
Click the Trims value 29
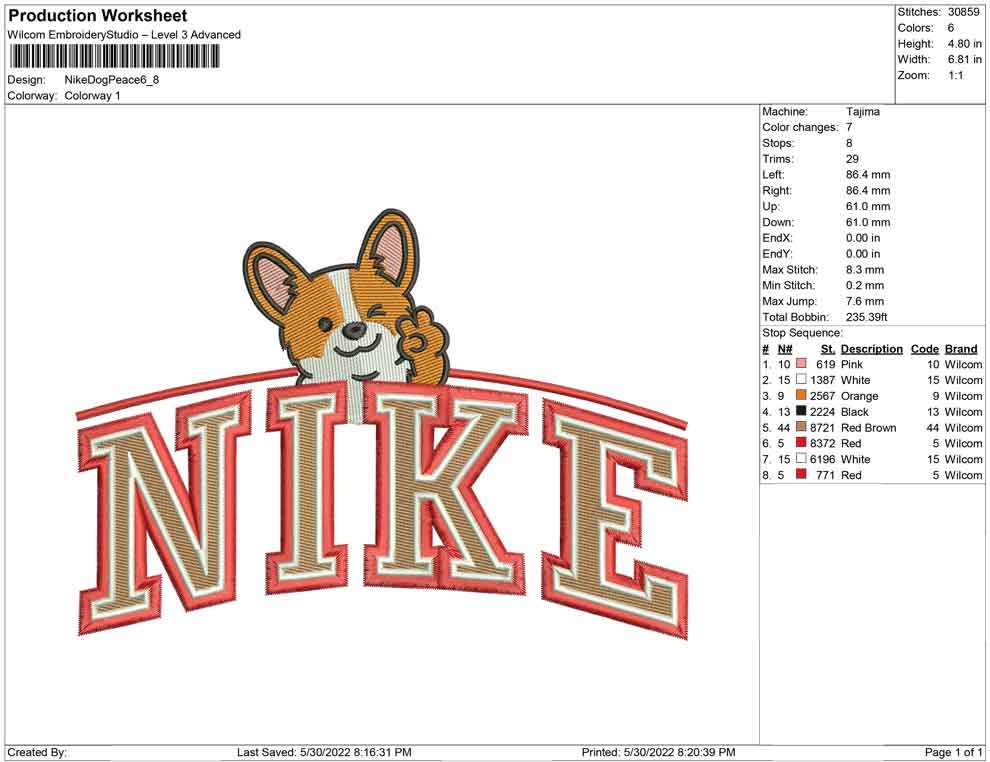[852, 158]
